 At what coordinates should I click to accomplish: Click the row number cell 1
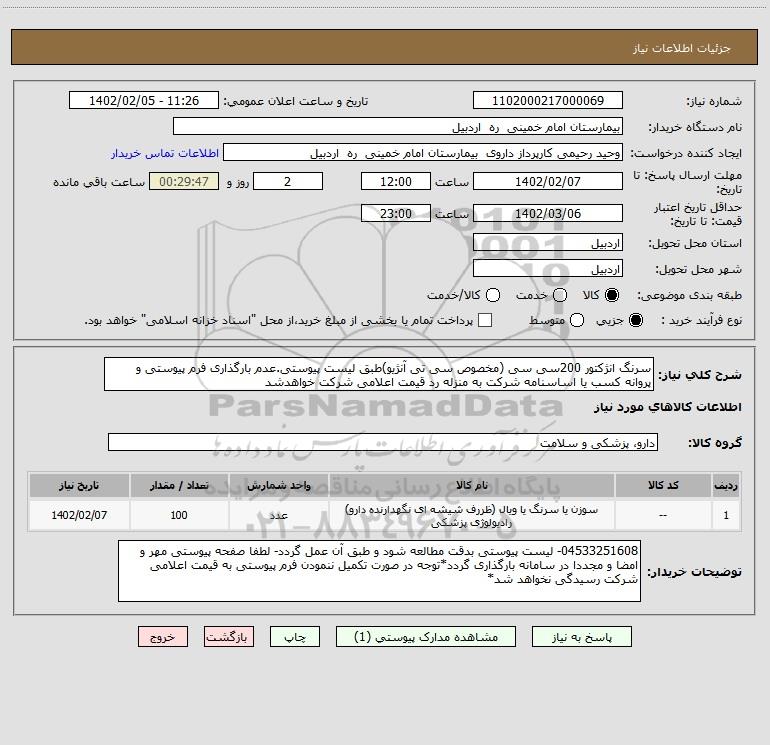tap(726, 515)
